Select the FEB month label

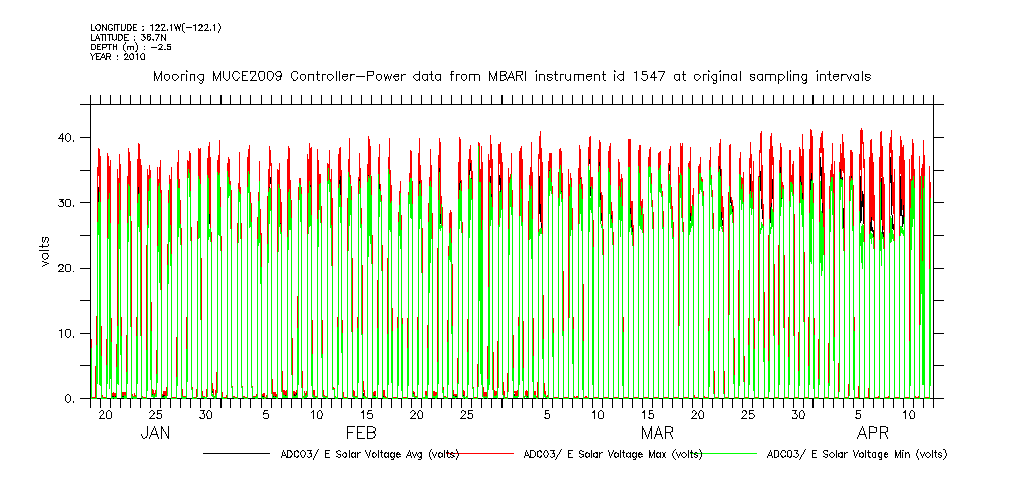361,433
